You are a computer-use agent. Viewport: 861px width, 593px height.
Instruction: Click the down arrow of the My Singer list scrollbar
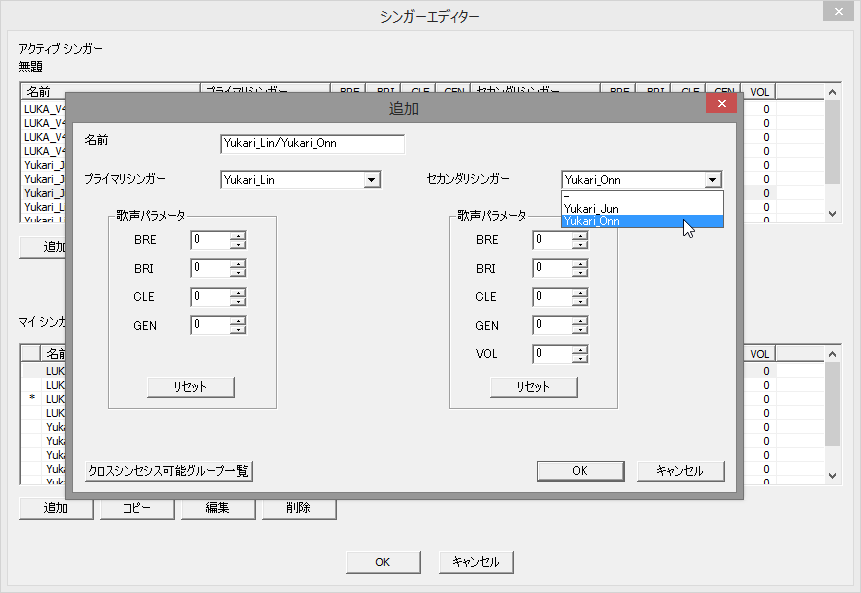point(832,475)
